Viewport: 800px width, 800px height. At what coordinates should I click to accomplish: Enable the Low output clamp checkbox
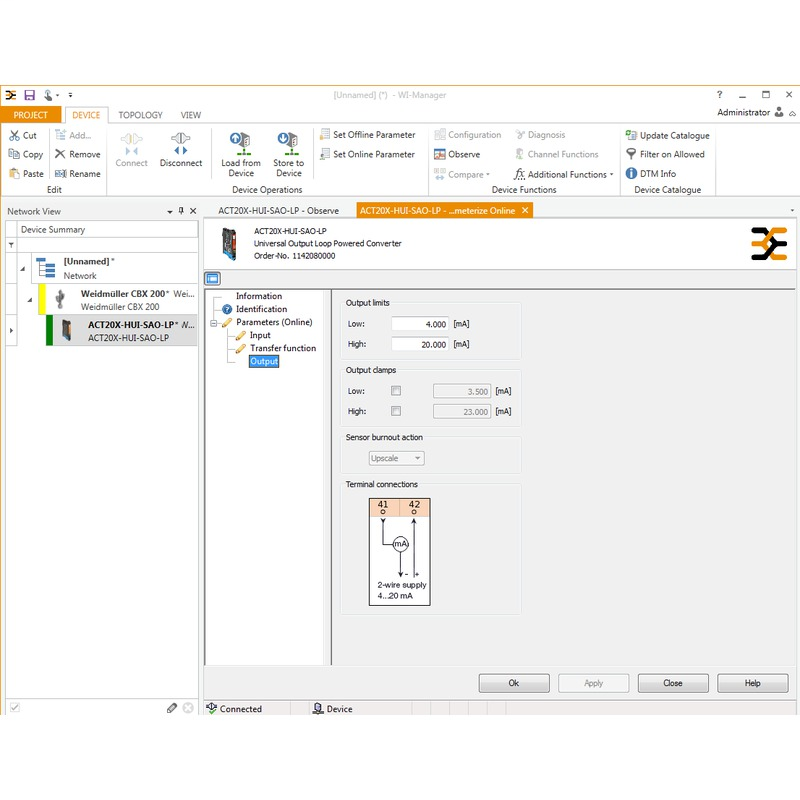click(x=396, y=391)
